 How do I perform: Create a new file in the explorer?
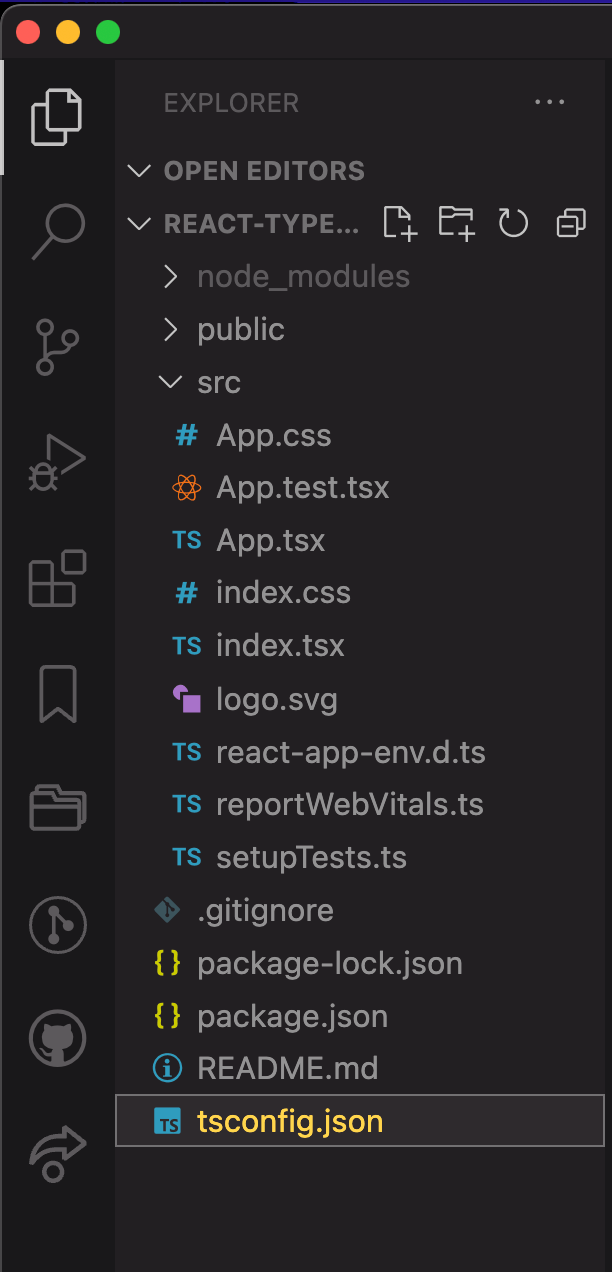click(399, 223)
